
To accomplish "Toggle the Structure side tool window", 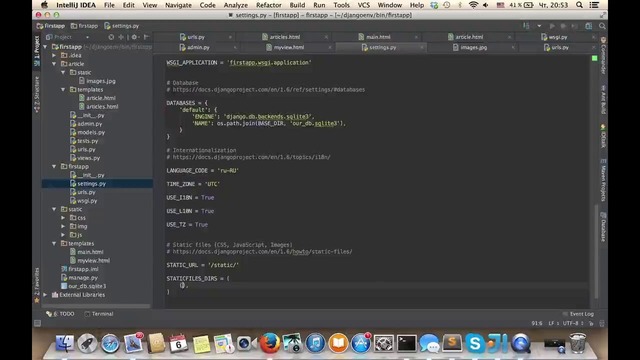I will [37, 93].
